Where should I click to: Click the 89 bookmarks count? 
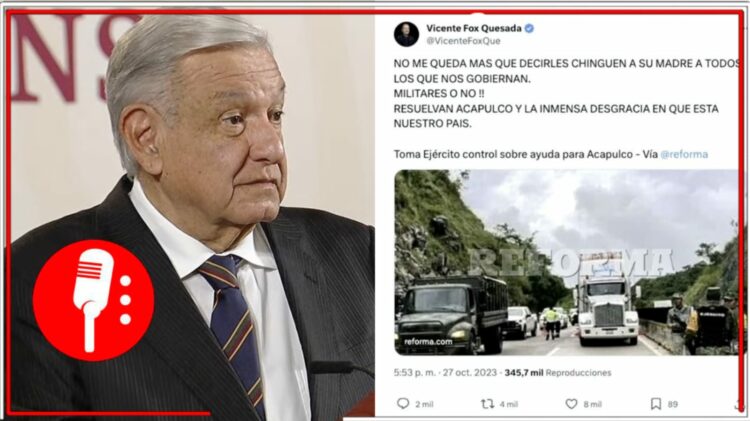673,405
